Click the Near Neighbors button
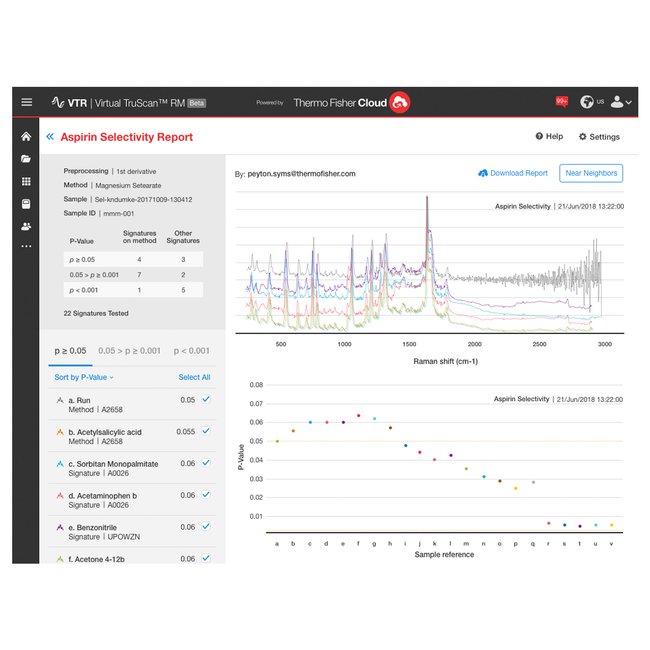This screenshot has height=650, width=650. click(590, 173)
